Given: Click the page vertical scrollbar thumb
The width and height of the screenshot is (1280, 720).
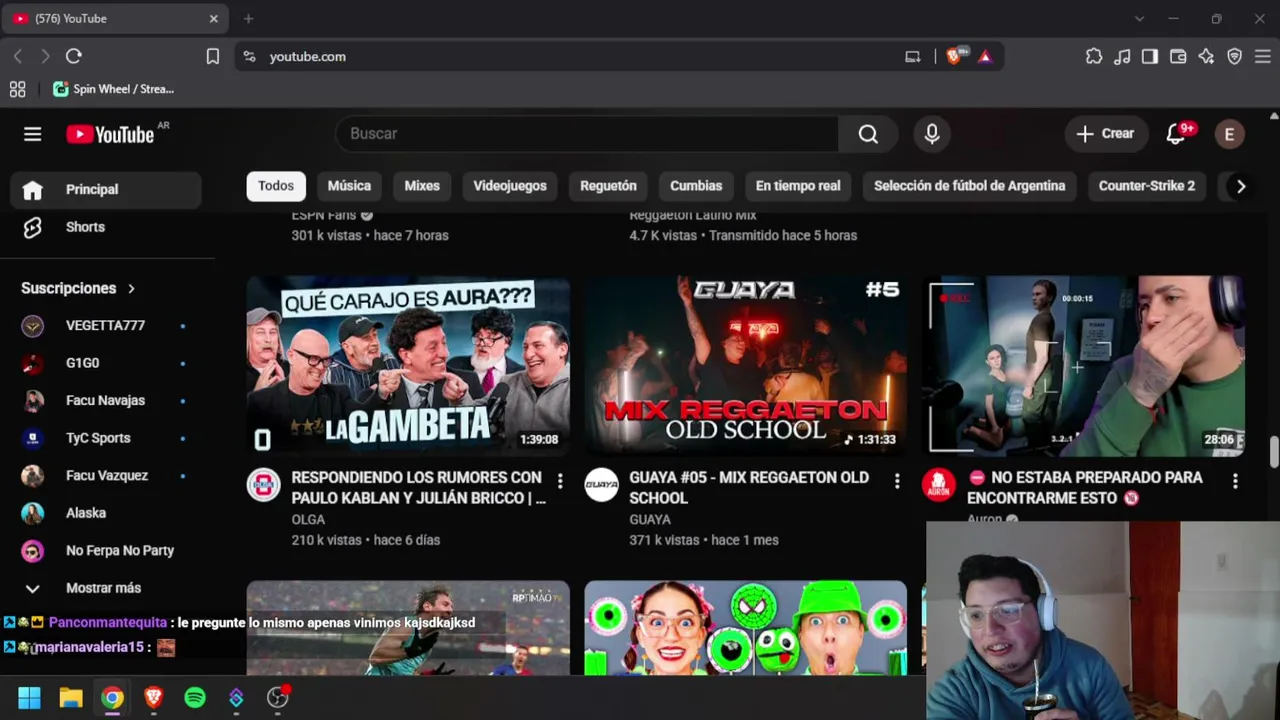Looking at the screenshot, I should pos(1273,451).
